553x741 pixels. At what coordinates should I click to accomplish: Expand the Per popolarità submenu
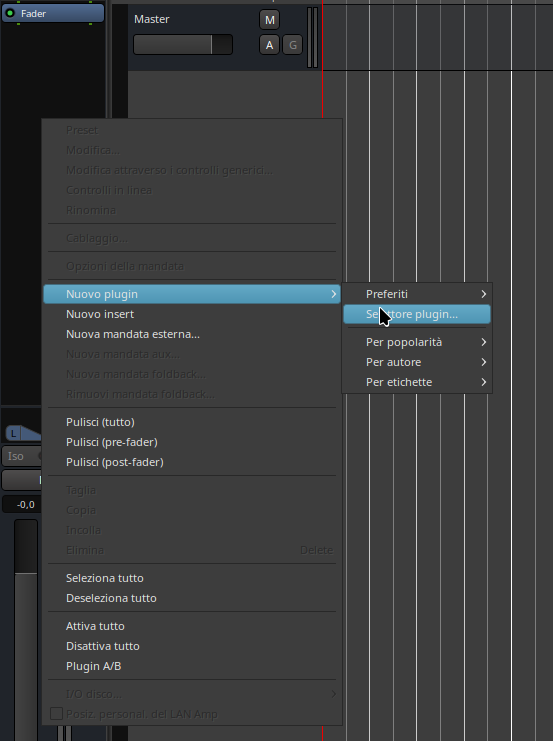coord(417,342)
